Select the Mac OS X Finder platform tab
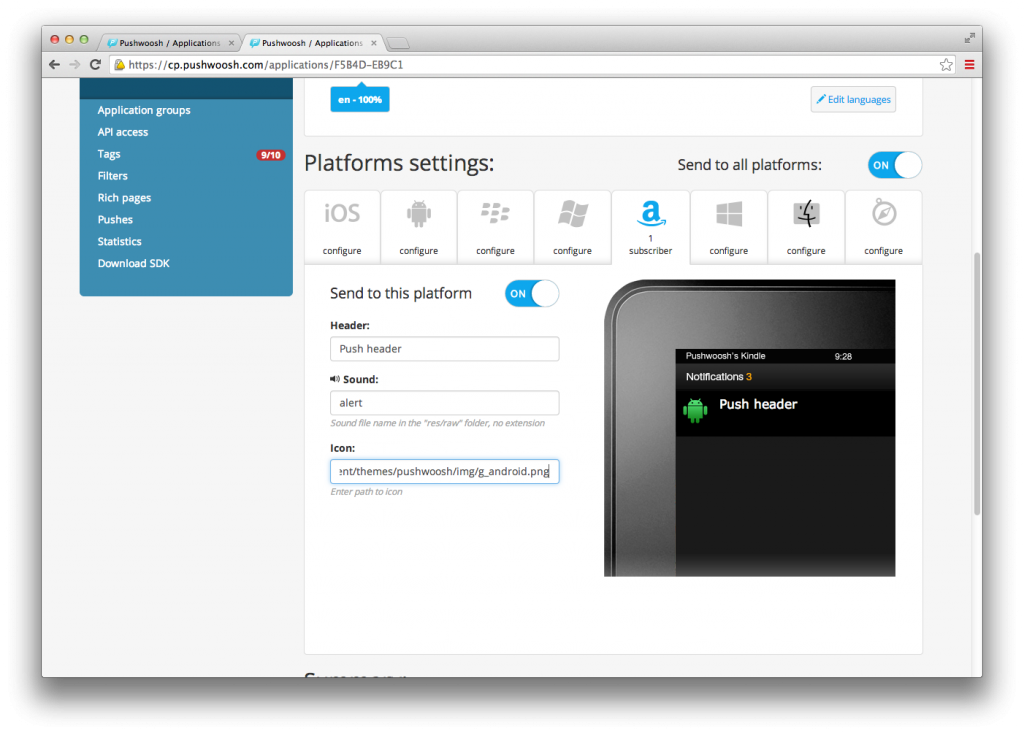The image size is (1024, 735). coord(806,227)
